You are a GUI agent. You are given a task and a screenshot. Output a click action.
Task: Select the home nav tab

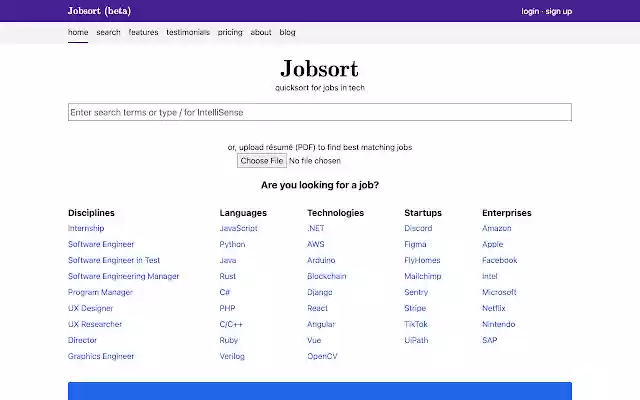click(78, 32)
